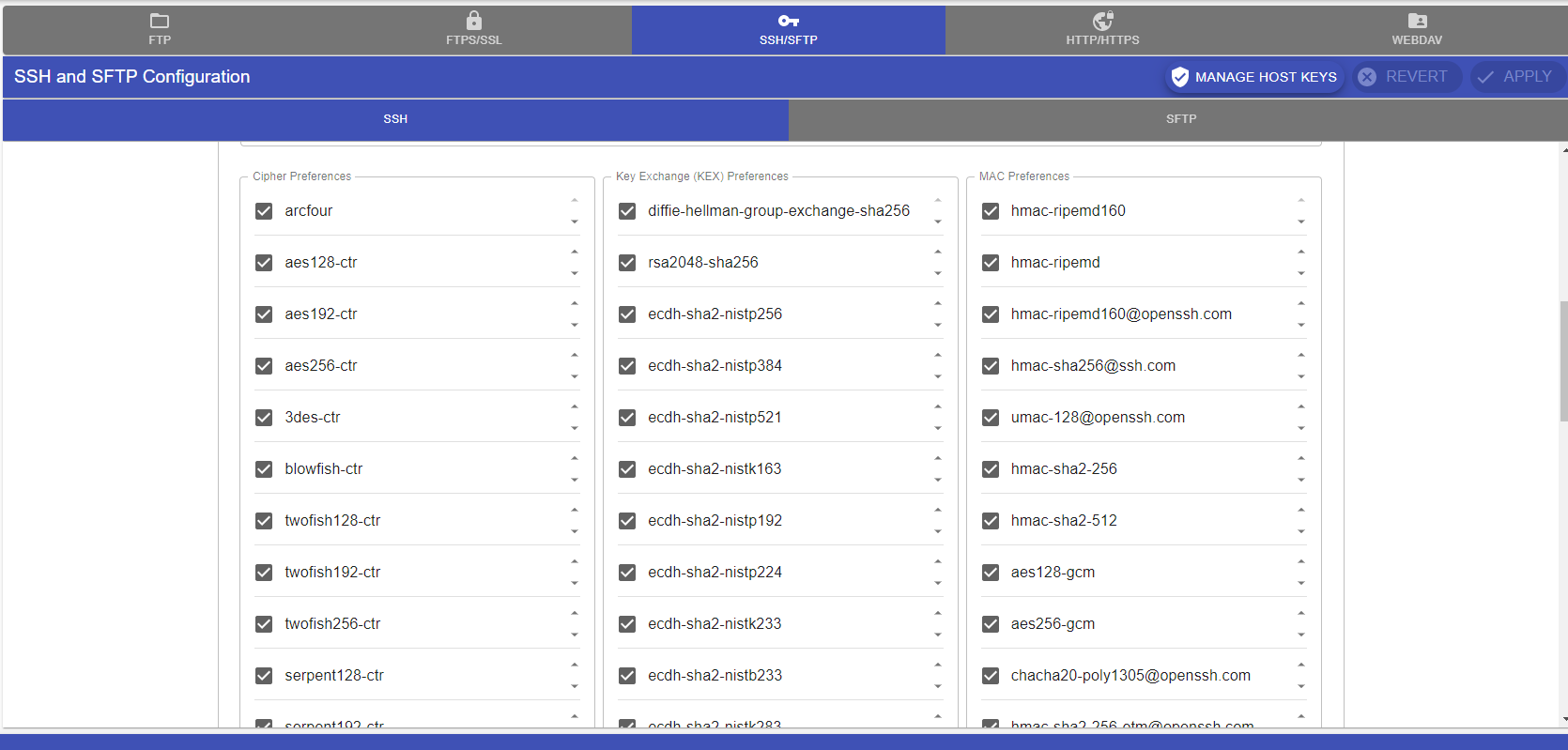Click the chacha20-poly1305@openssh.com entry label

pos(1130,676)
